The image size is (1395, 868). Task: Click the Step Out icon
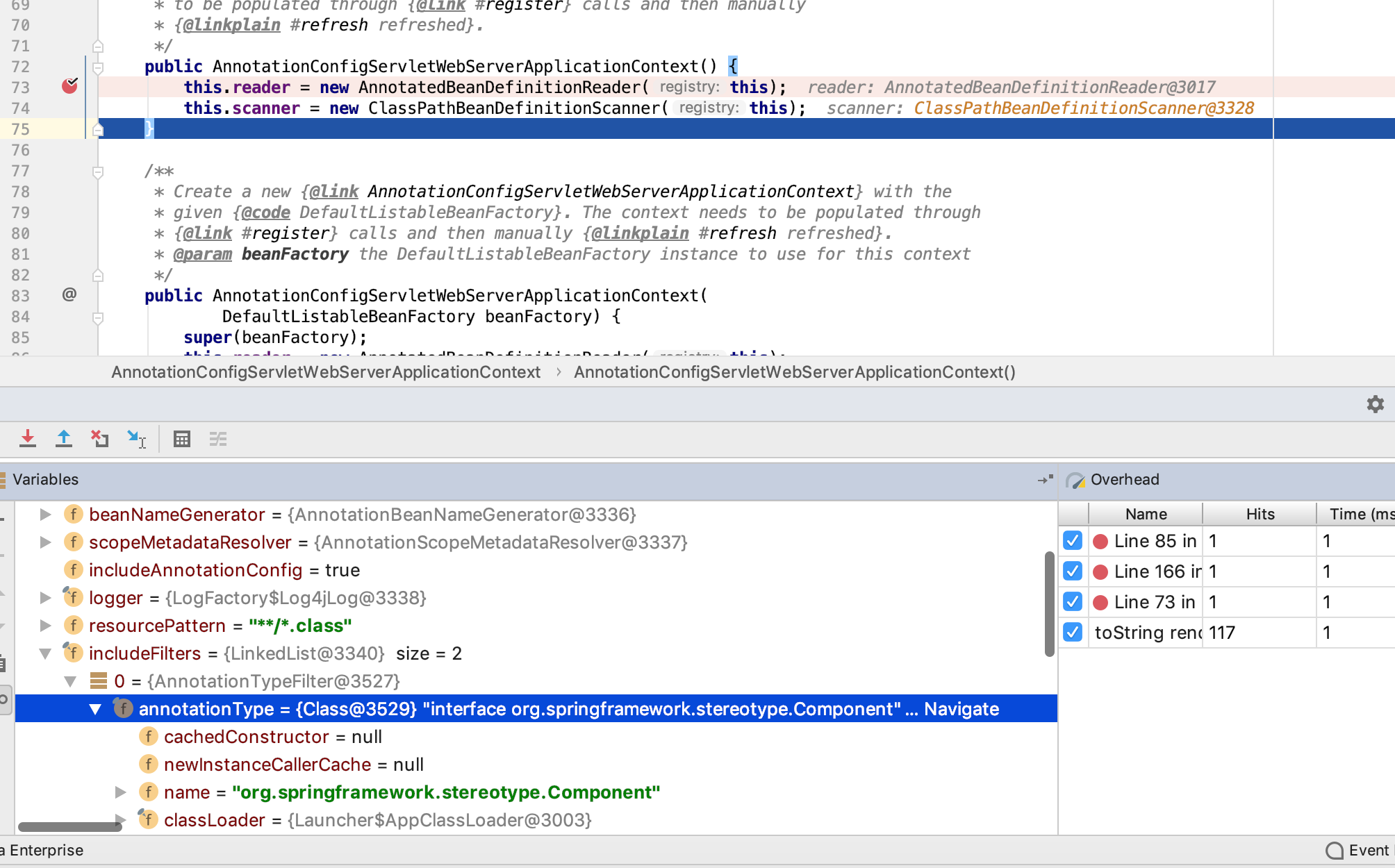pyautogui.click(x=64, y=439)
